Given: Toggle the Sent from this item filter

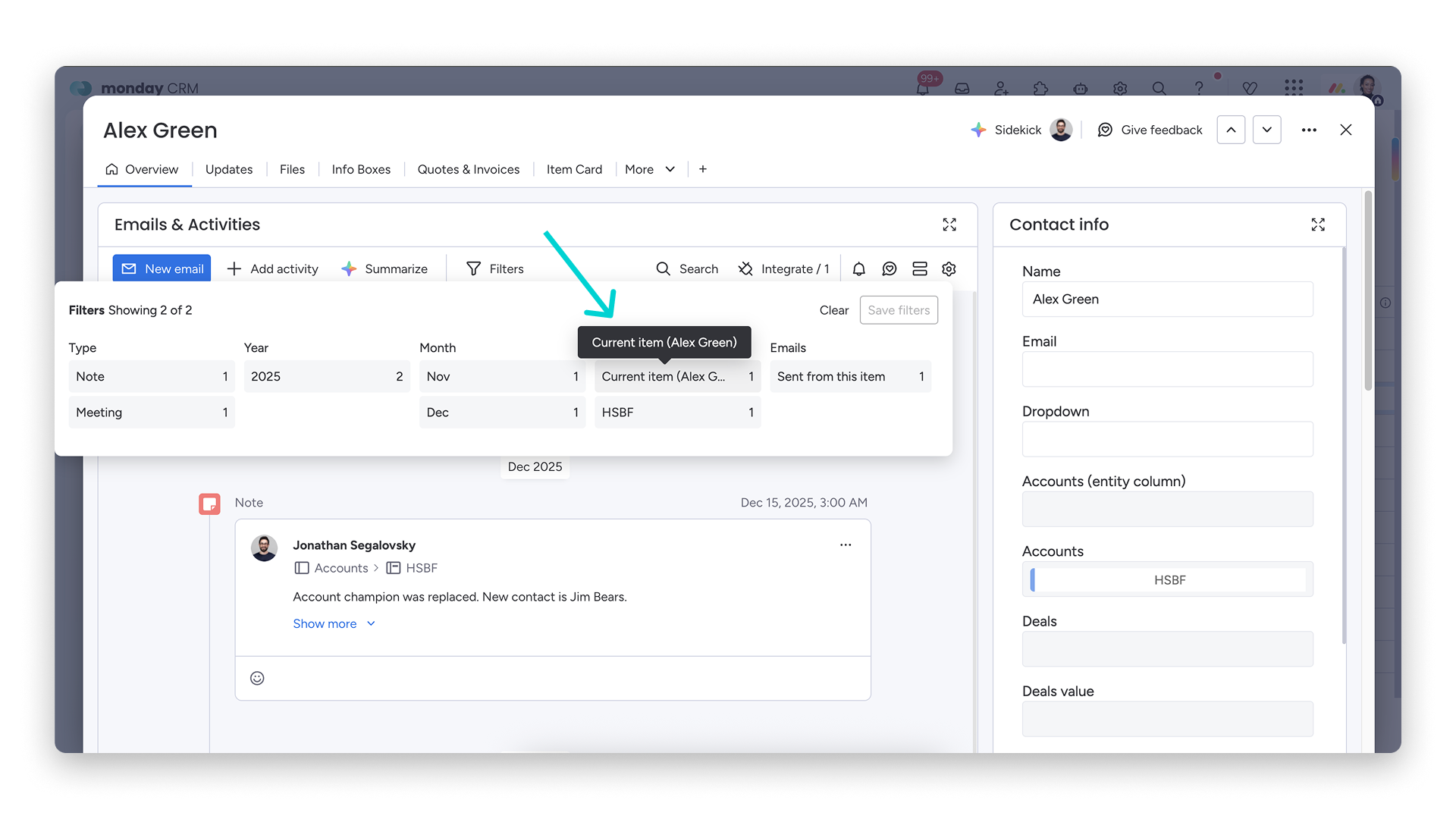Looking at the screenshot, I should click(x=850, y=376).
